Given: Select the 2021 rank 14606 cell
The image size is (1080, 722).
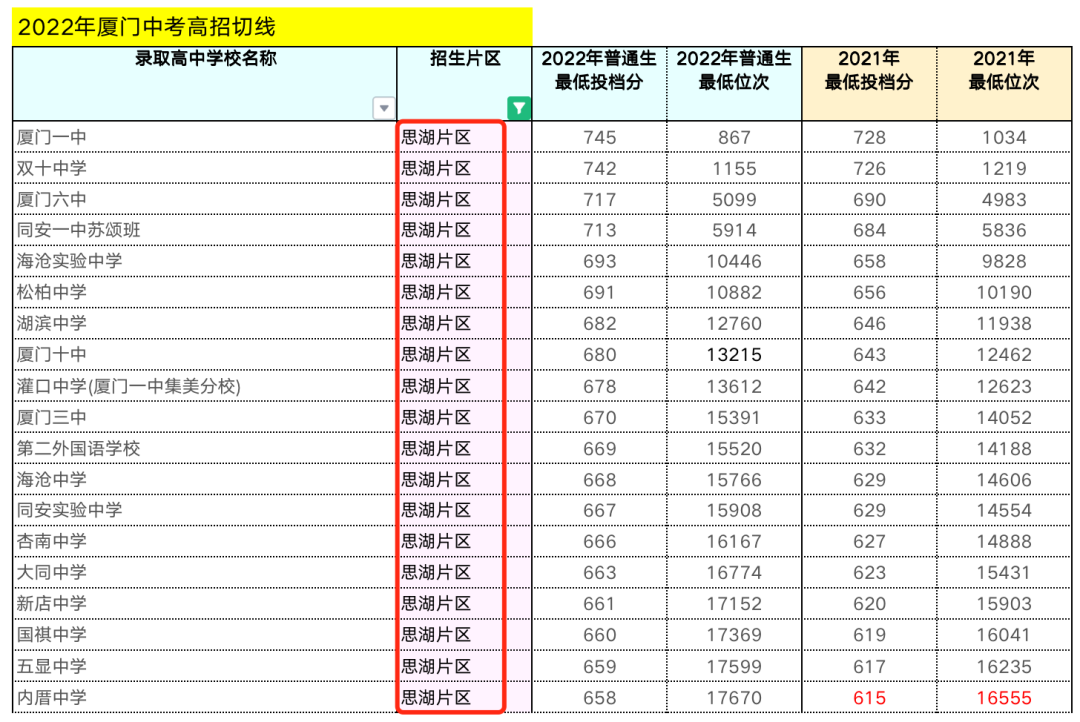Looking at the screenshot, I should (x=1004, y=479).
